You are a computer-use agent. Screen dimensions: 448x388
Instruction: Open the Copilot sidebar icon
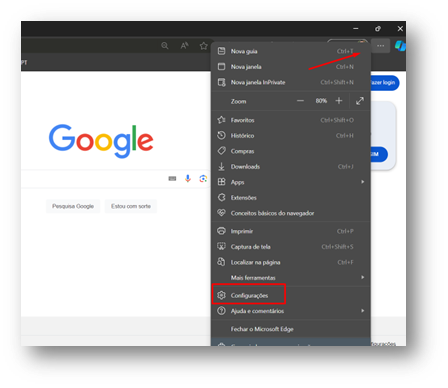click(x=400, y=45)
